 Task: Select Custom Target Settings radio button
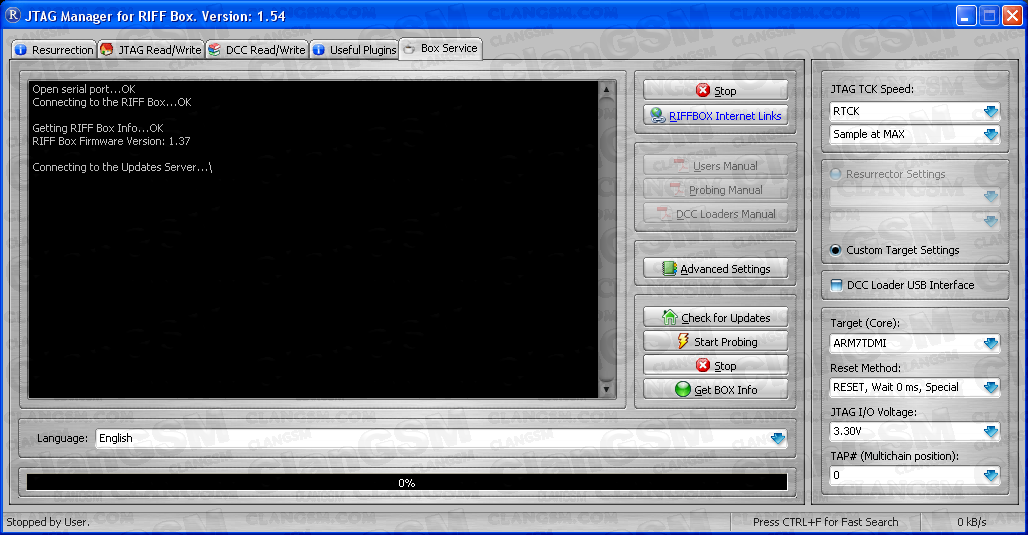click(835, 250)
